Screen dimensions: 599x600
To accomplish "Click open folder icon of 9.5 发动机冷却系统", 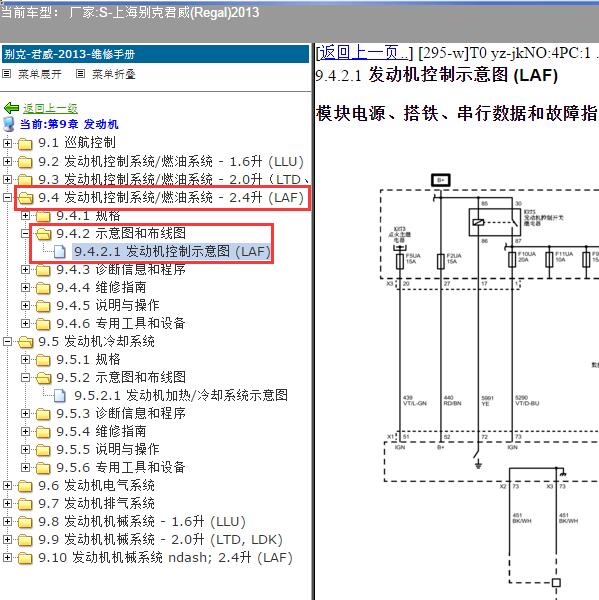I will pyautogui.click(x=25, y=342).
